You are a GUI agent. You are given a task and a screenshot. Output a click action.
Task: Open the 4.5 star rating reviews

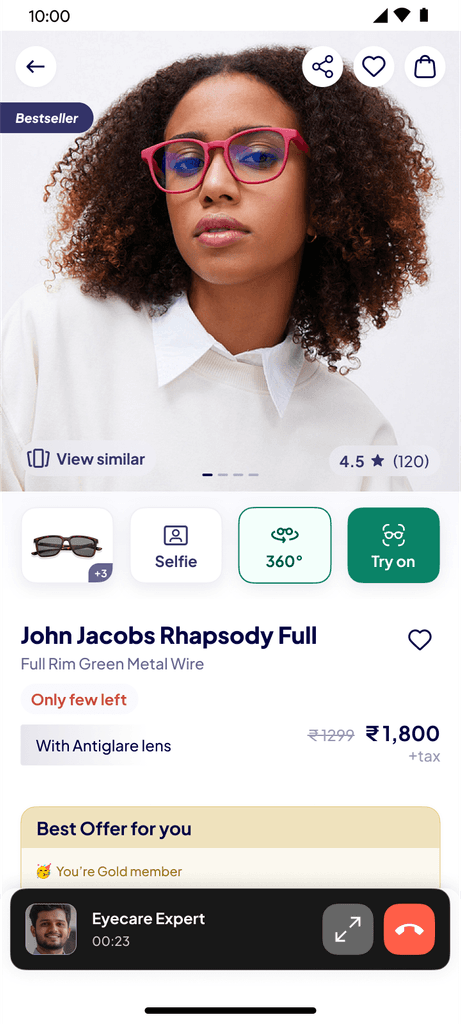coord(384,462)
